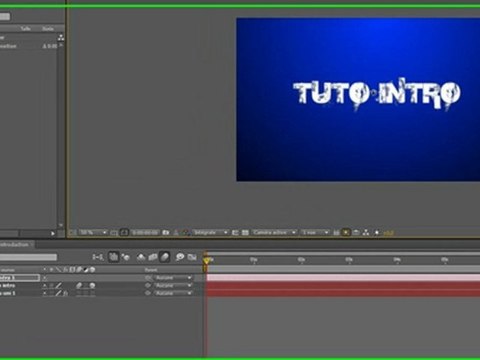Viewport: 480px width, 360px height.
Task: Open the composition mini-flowchart in timeline toolbar
Action: 98,257
